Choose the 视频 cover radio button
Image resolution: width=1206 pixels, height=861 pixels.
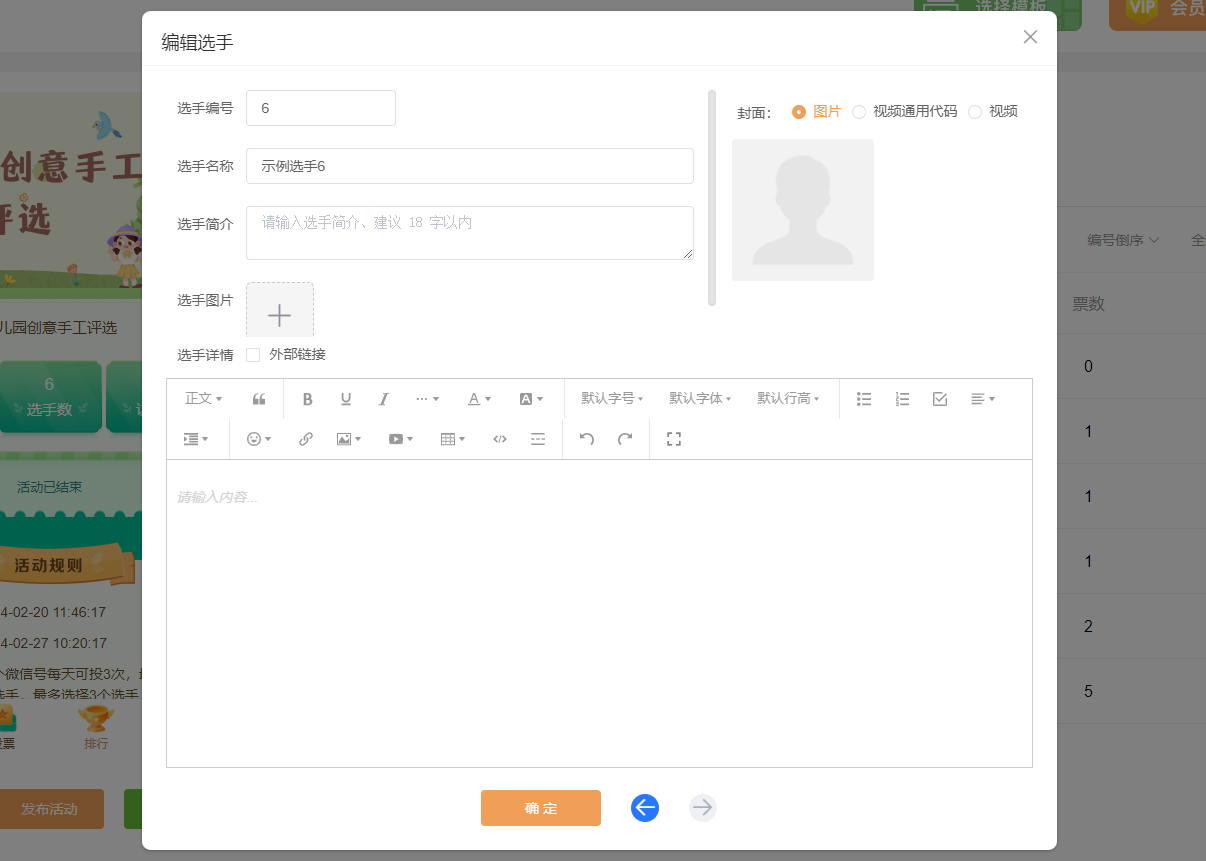[975, 112]
